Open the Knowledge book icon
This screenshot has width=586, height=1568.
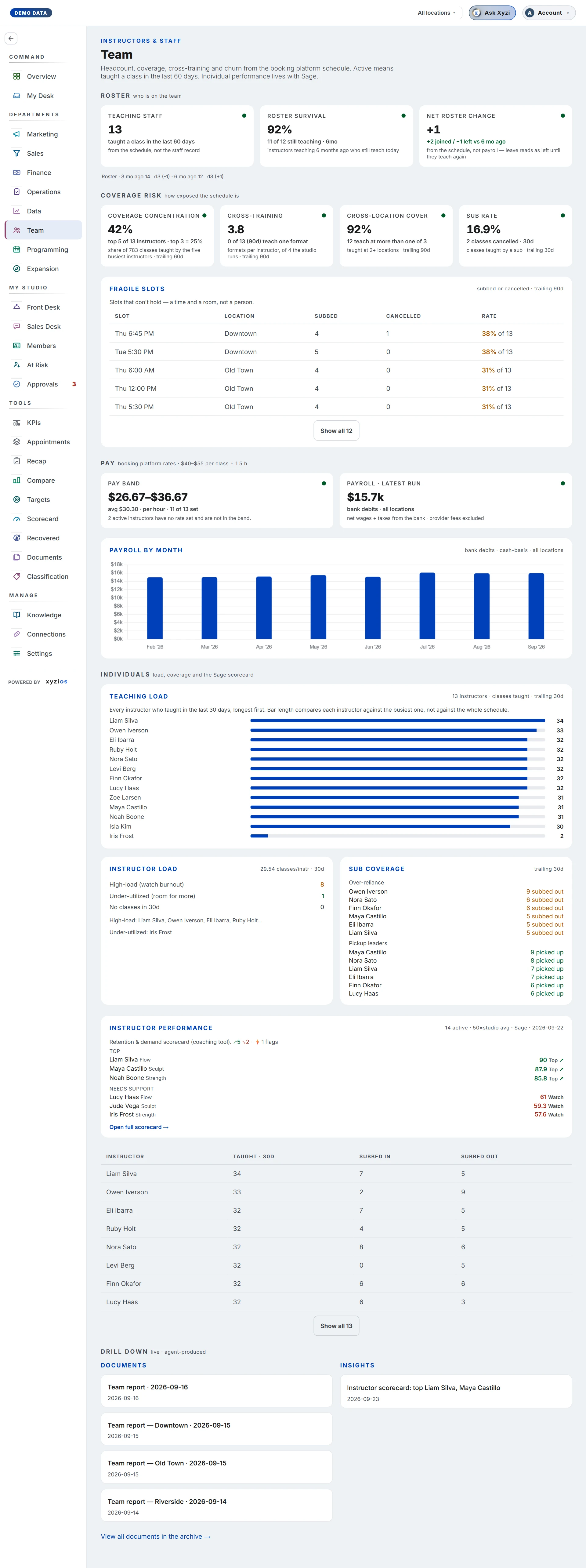[x=16, y=615]
